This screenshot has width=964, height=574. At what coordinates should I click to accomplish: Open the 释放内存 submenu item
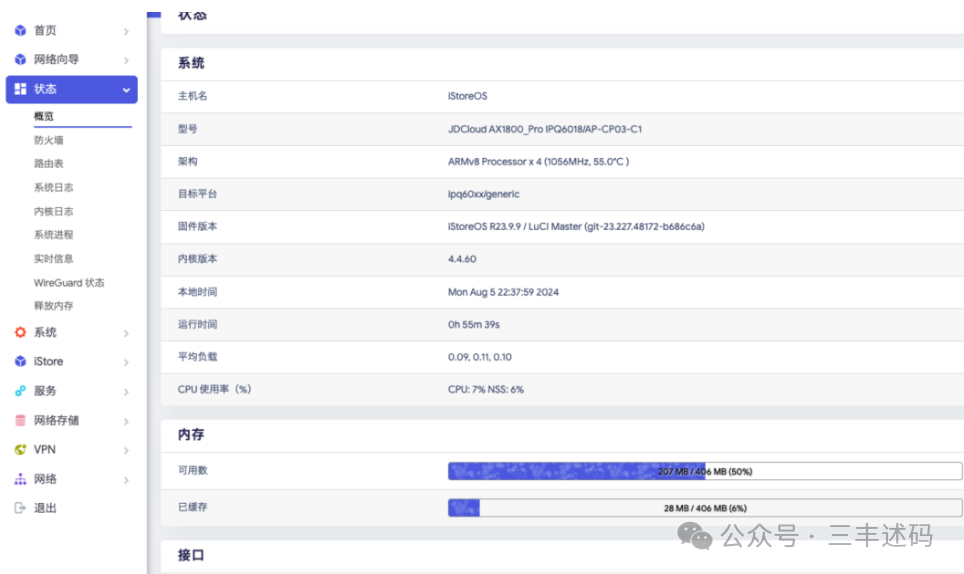(53, 305)
